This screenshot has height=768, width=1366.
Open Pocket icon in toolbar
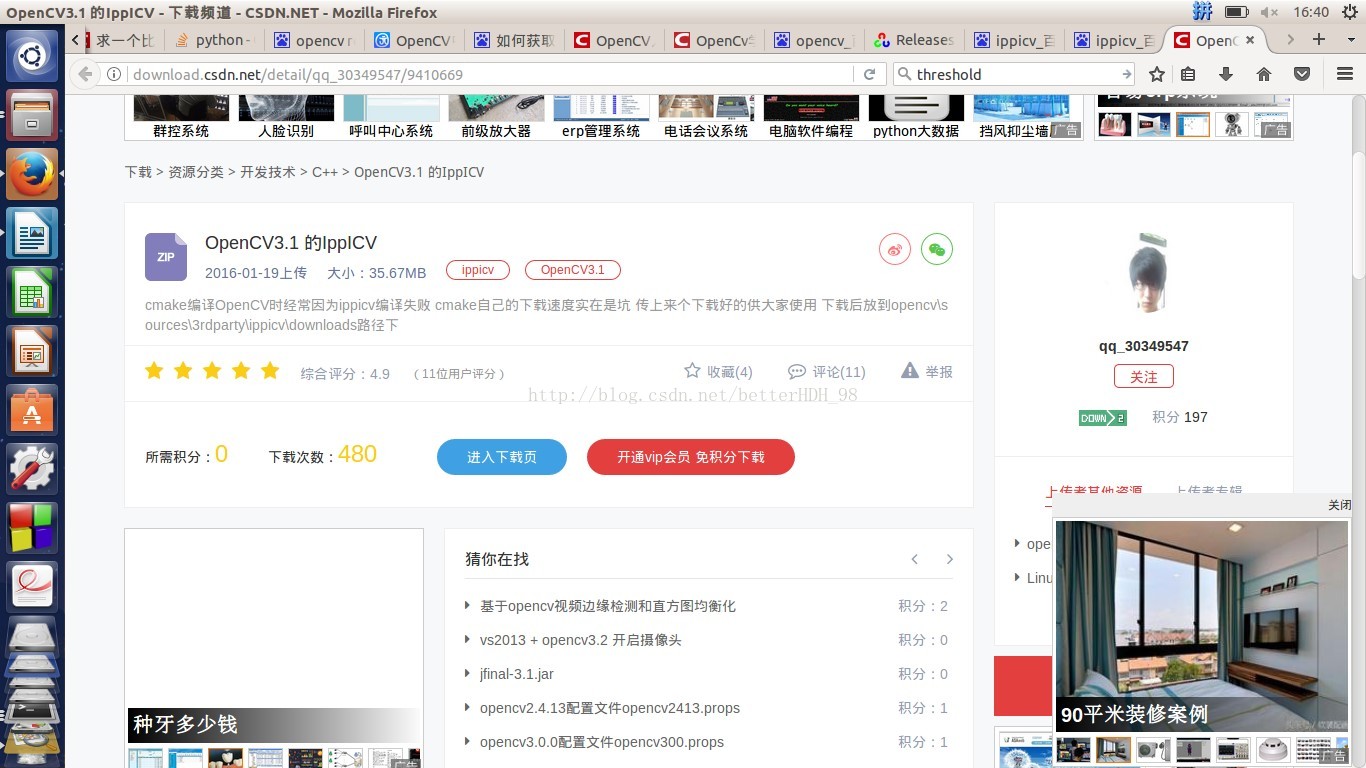[1302, 74]
